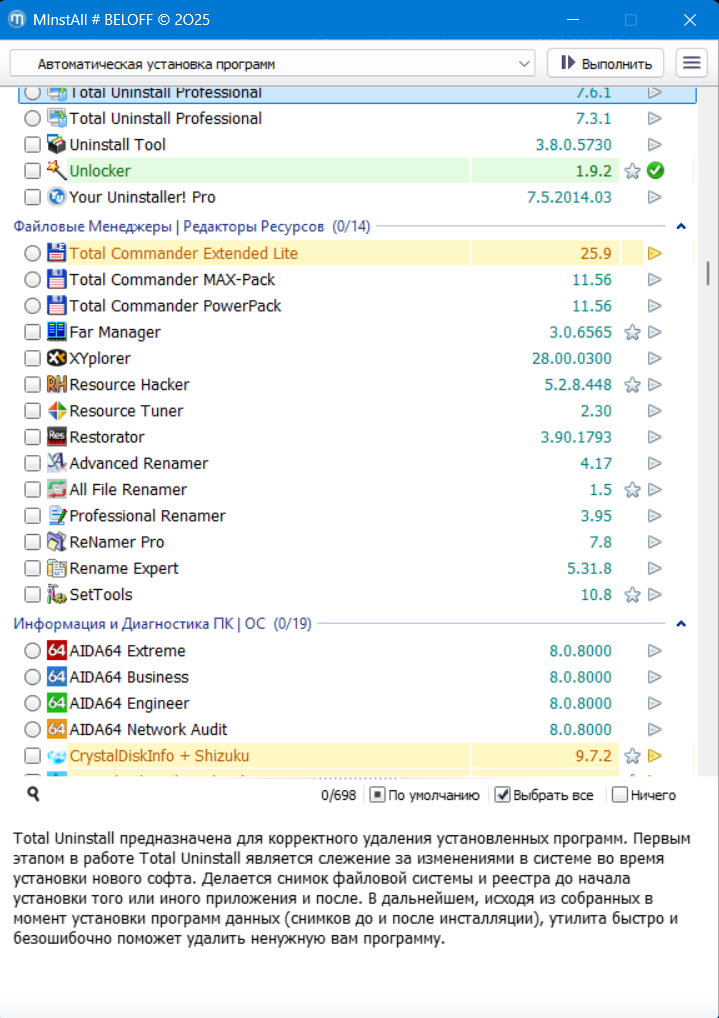The image size is (719, 1018).
Task: Click play arrow for Total Commander Extended Lite
Action: tap(655, 254)
